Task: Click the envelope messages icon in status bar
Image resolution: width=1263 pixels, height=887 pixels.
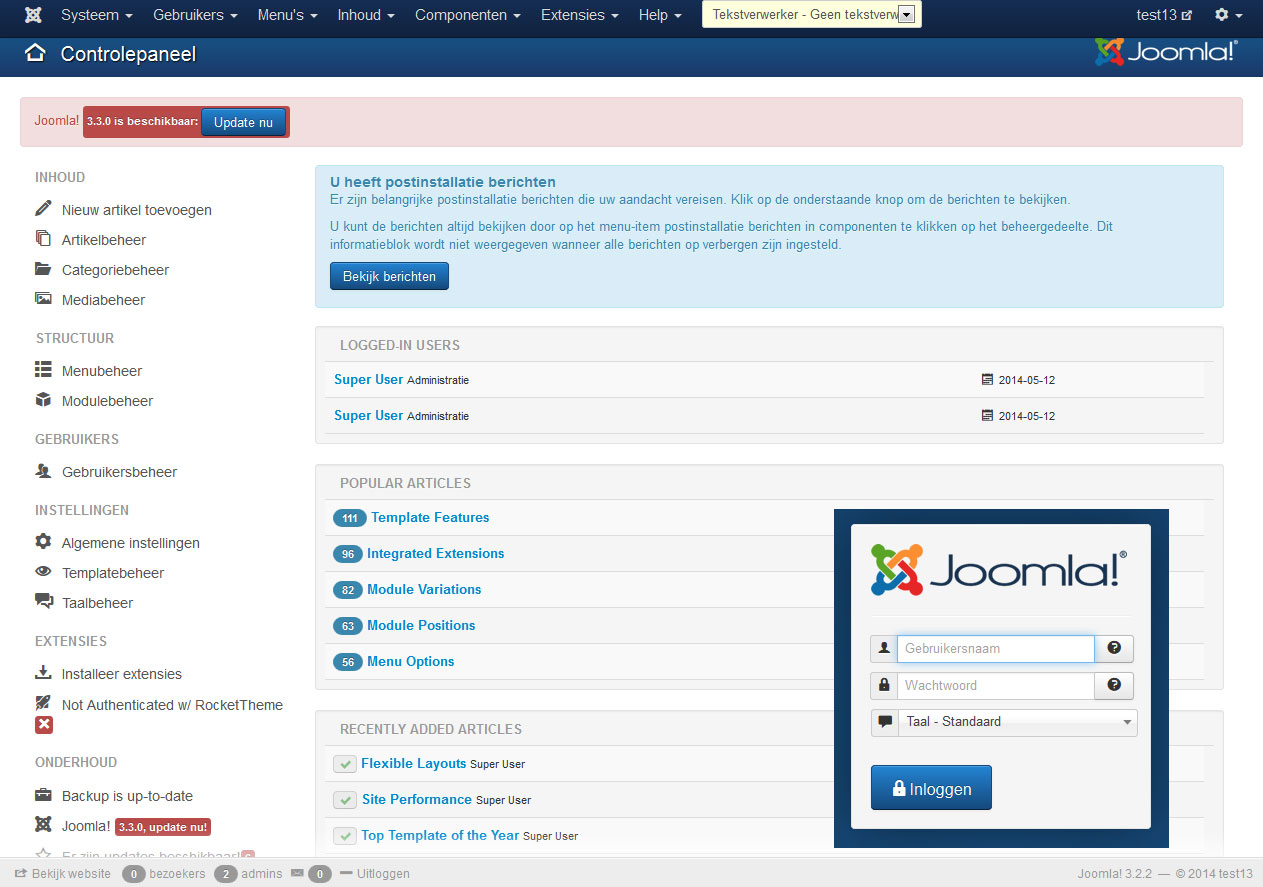Action: tap(297, 873)
